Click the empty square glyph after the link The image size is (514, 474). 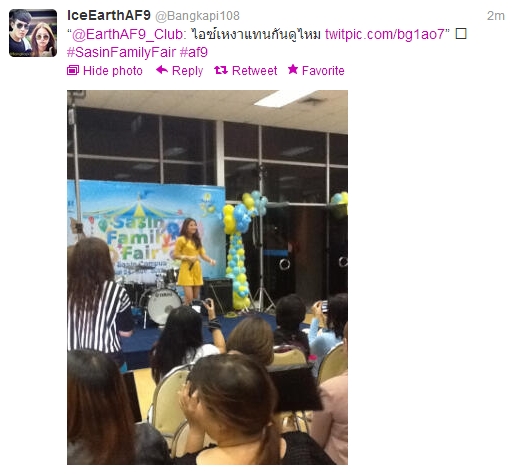[x=461, y=34]
